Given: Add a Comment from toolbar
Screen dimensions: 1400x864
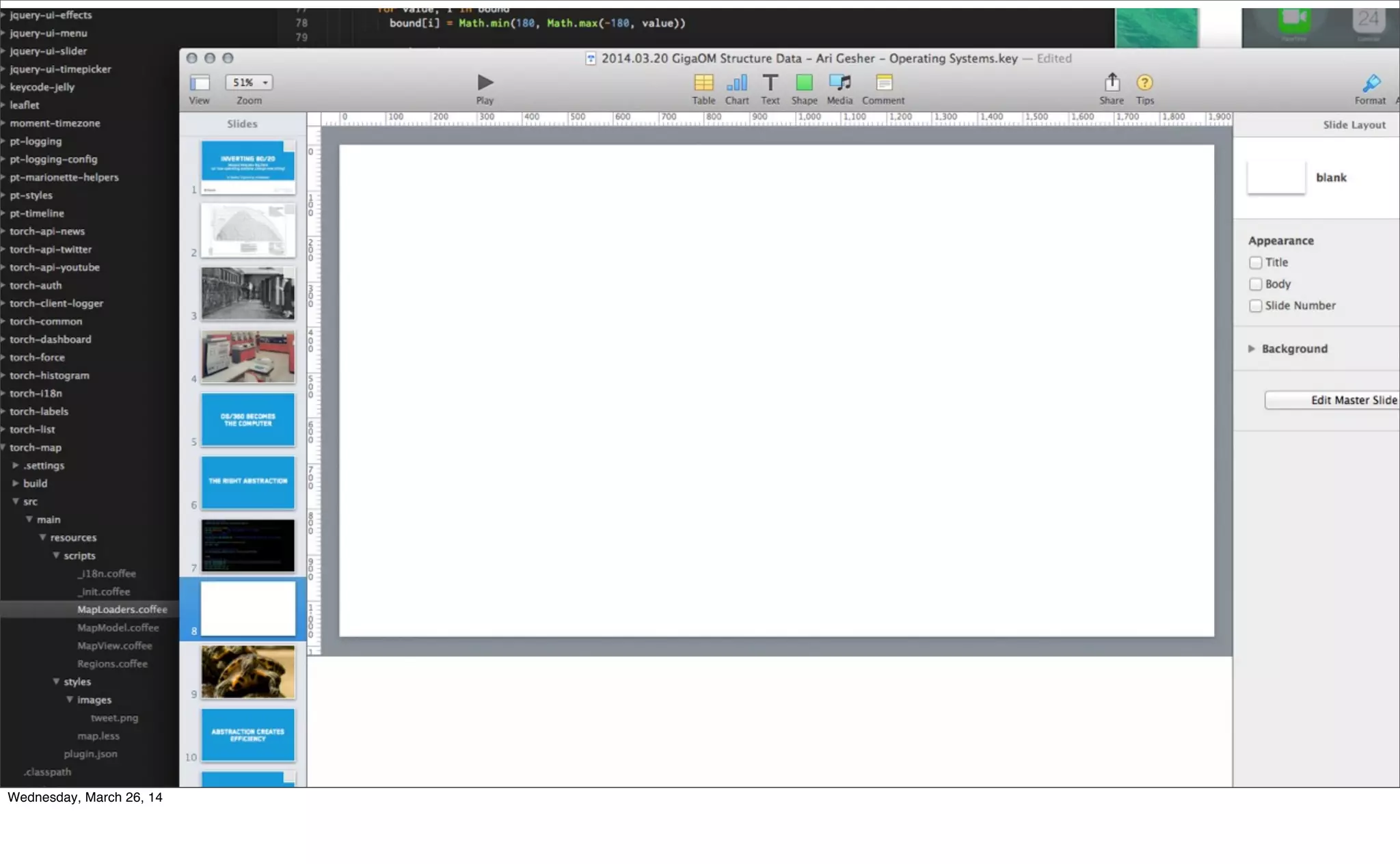Looking at the screenshot, I should tap(883, 83).
